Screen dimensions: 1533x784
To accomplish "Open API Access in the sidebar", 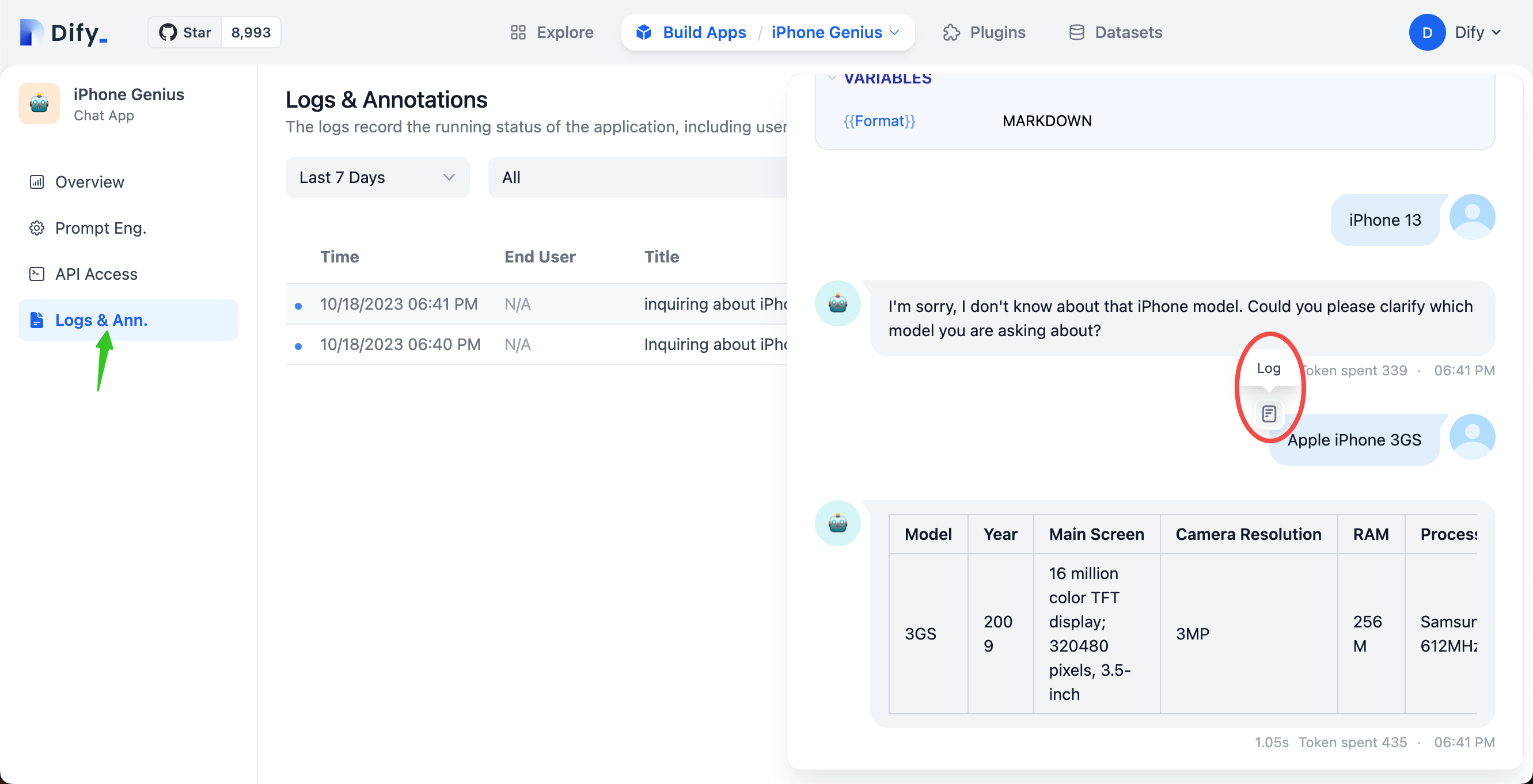I will (x=96, y=273).
